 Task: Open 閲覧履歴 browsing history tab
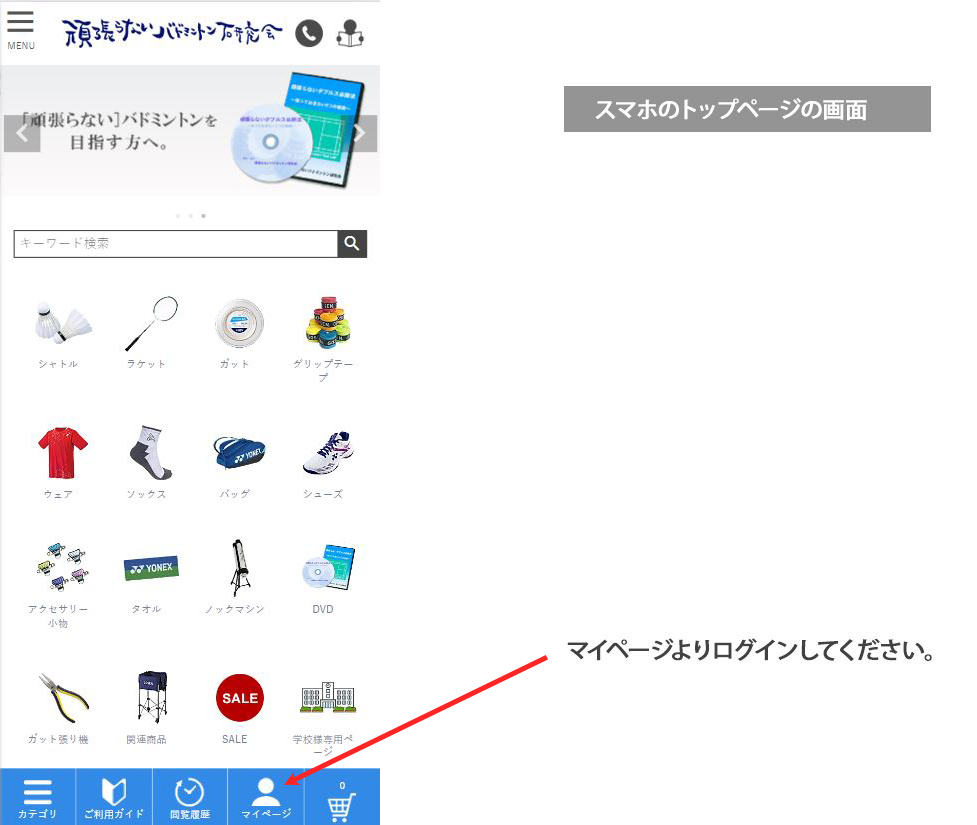(189, 797)
